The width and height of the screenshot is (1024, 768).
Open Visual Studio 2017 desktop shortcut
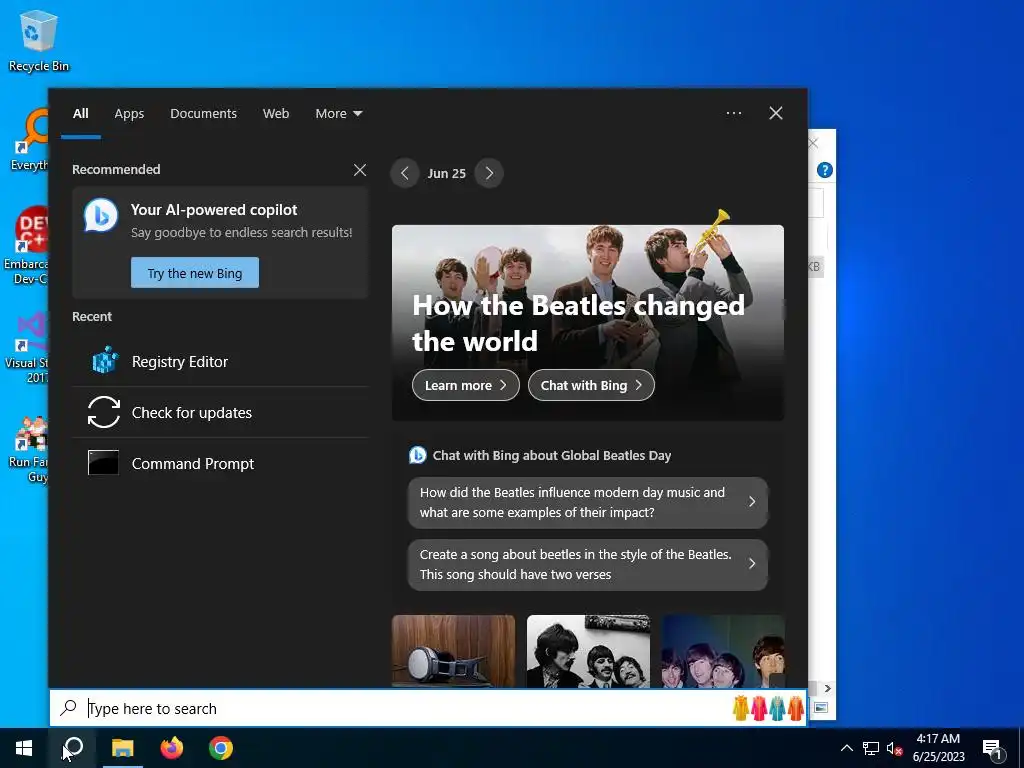pos(27,347)
